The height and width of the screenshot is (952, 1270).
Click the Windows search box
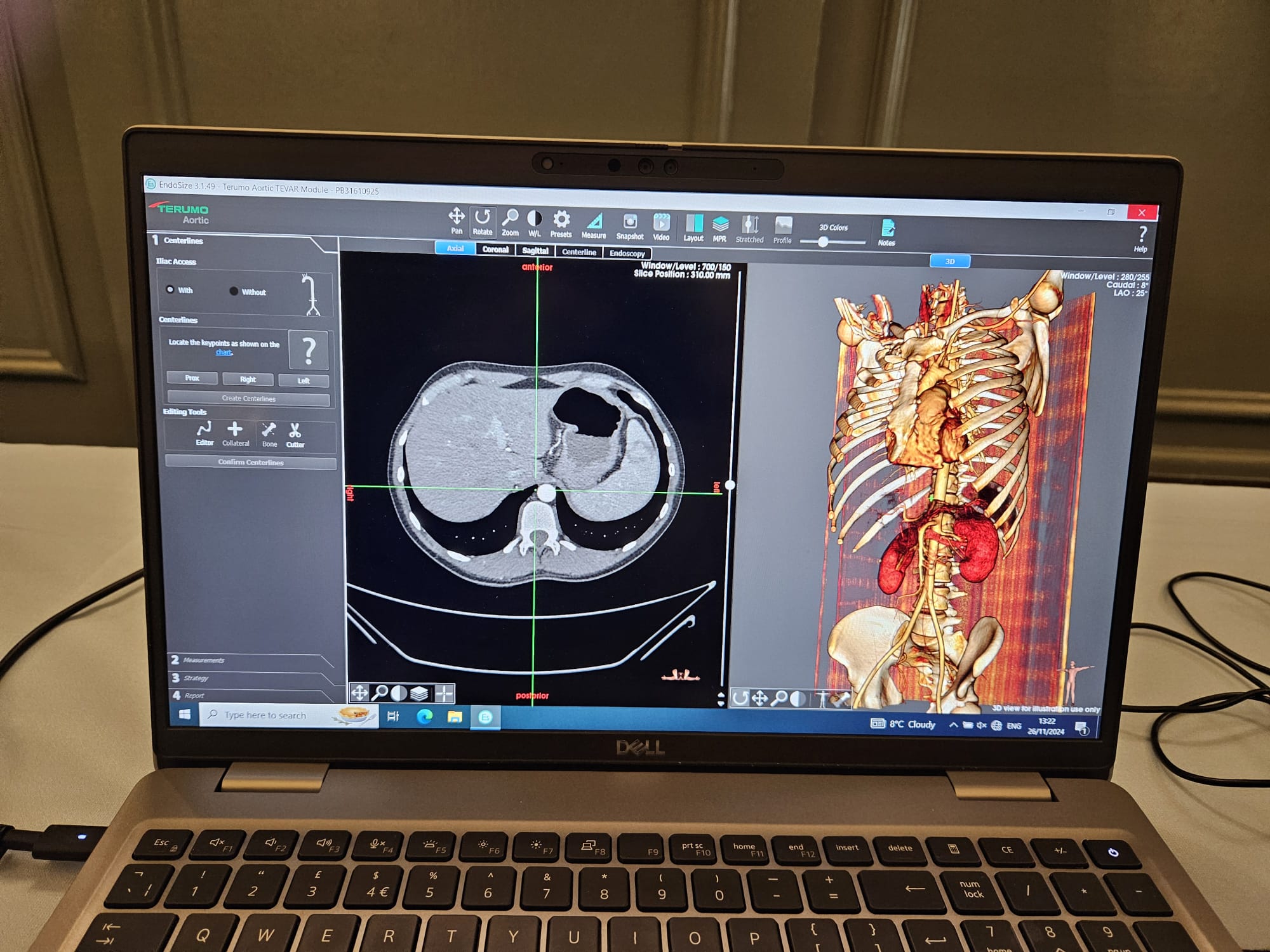click(x=290, y=715)
